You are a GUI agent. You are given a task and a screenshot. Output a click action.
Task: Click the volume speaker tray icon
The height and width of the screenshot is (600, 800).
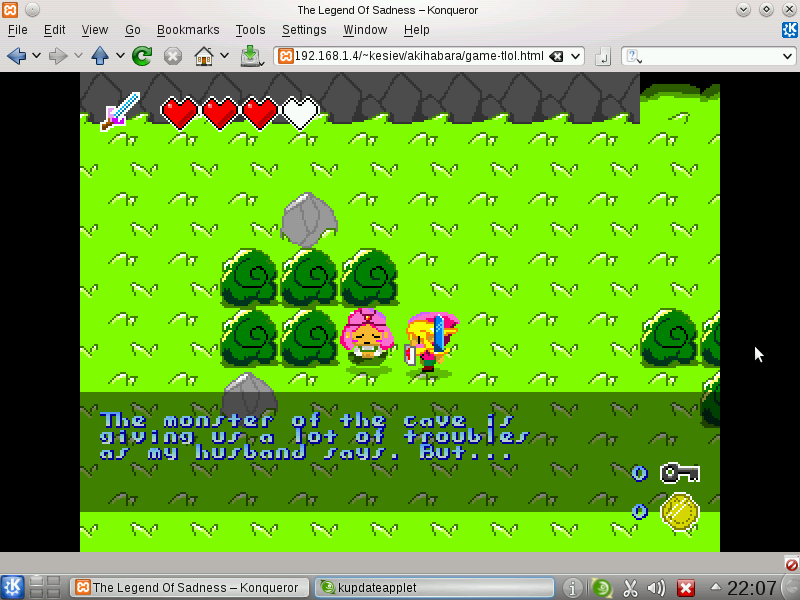coord(657,588)
